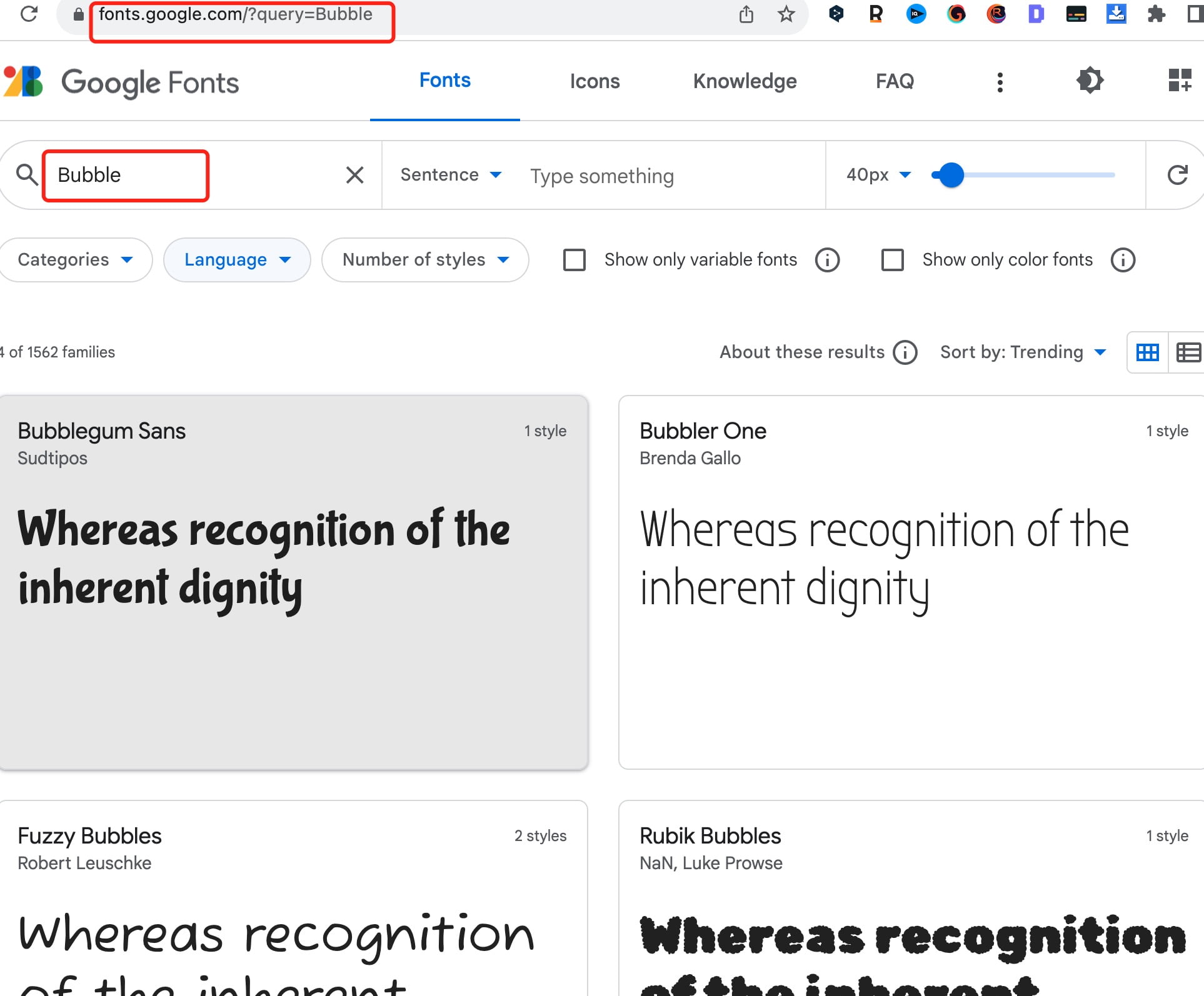The height and width of the screenshot is (996, 1204).
Task: Enable Show only color fonts checkbox
Action: tap(892, 260)
